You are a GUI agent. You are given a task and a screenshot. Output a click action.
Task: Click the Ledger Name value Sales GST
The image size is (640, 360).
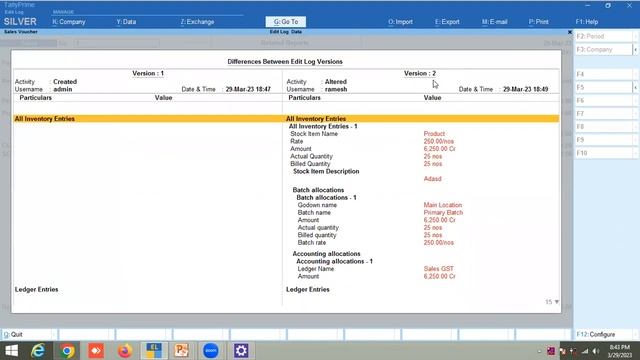438,269
